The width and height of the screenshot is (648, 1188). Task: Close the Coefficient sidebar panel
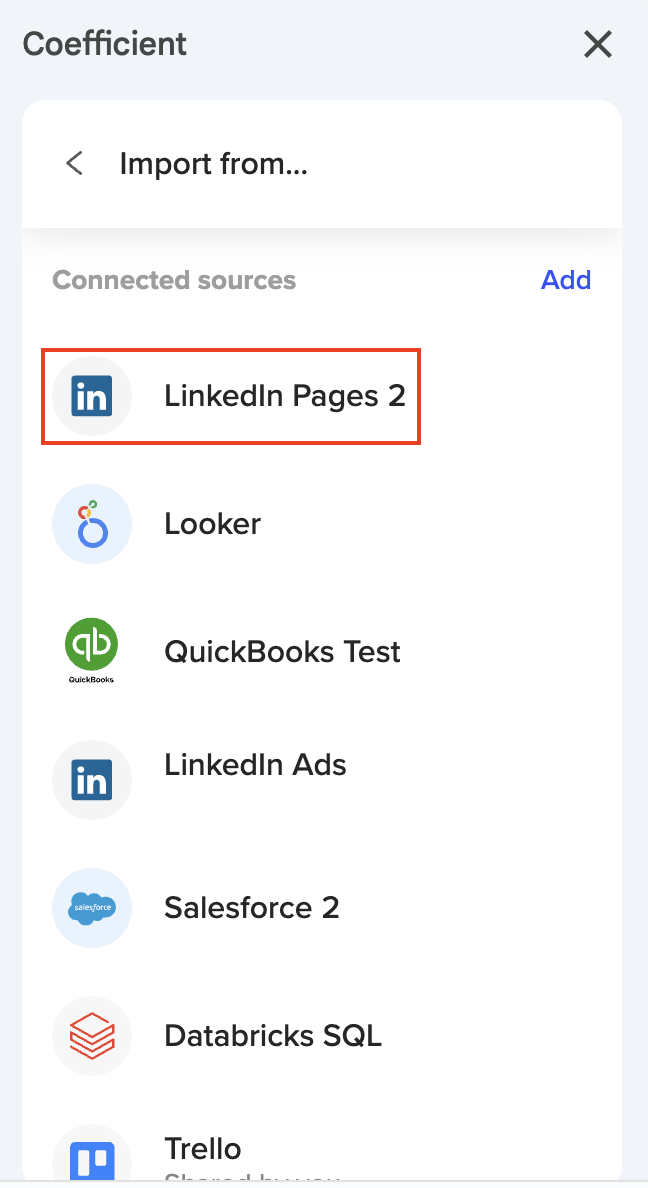click(x=597, y=44)
